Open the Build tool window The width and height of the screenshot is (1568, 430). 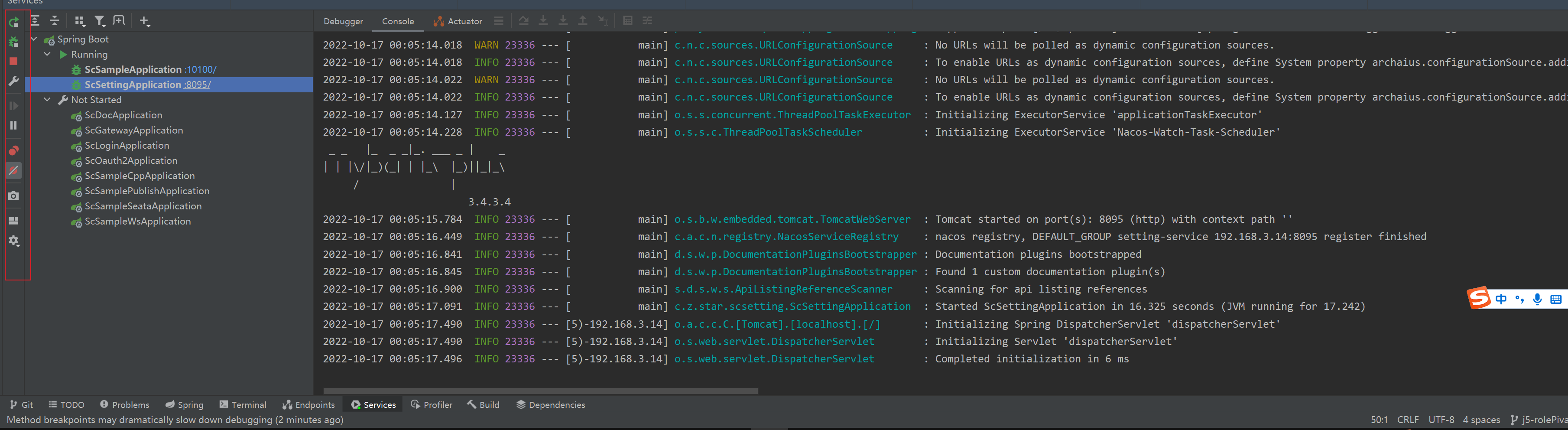pyautogui.click(x=483, y=404)
